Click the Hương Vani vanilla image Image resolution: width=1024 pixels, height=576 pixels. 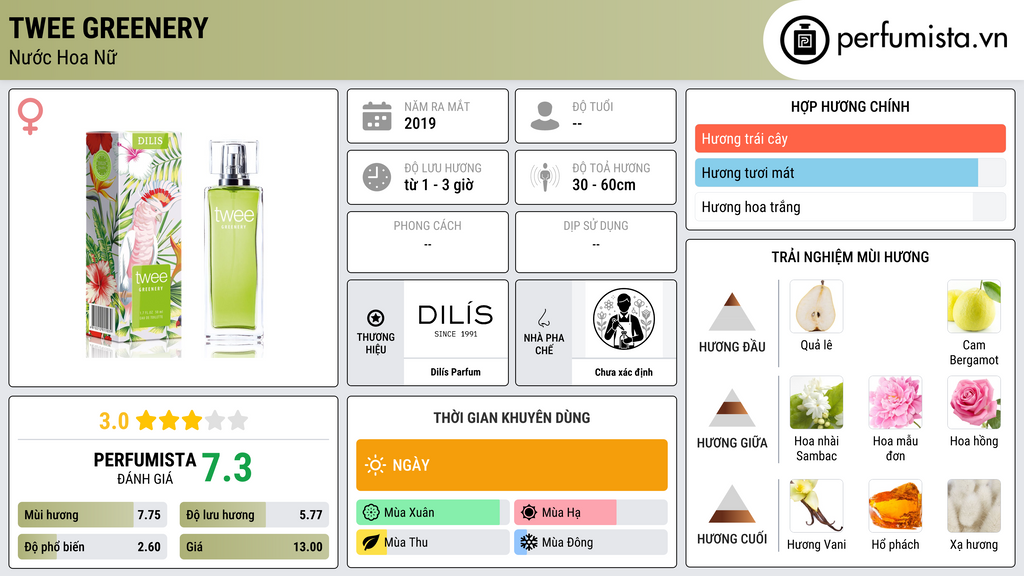tap(816, 506)
